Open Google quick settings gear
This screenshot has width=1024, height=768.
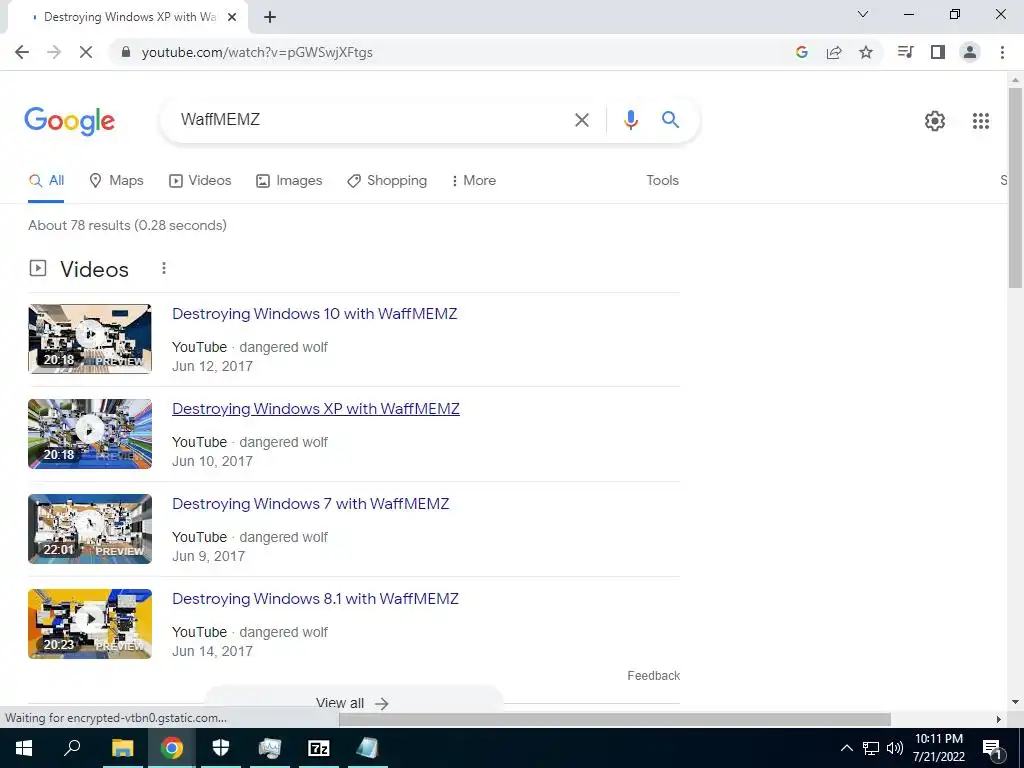935,121
